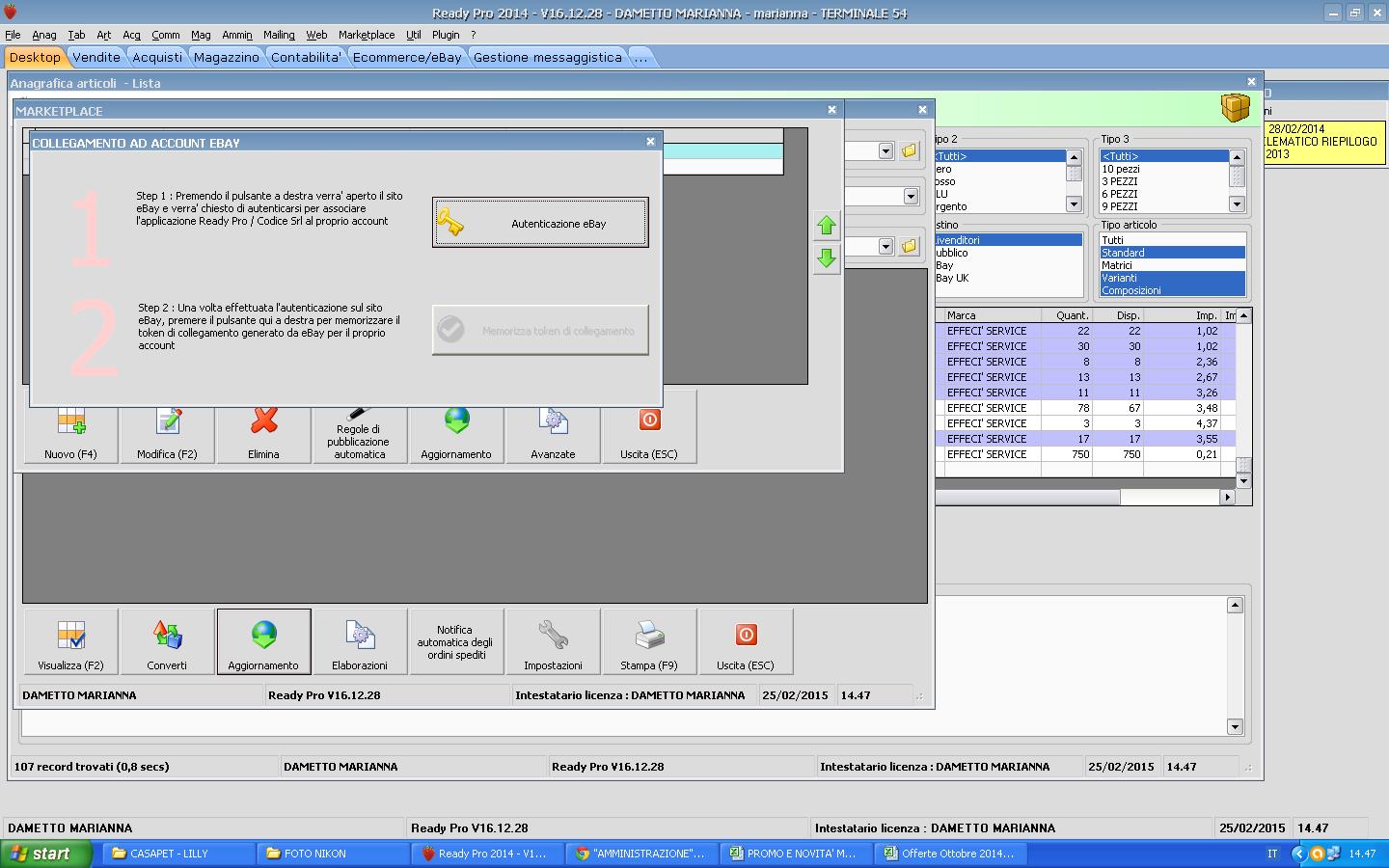Open the middle dropdown arrow above the lower folder row
The image size is (1389, 868).
tap(911, 197)
